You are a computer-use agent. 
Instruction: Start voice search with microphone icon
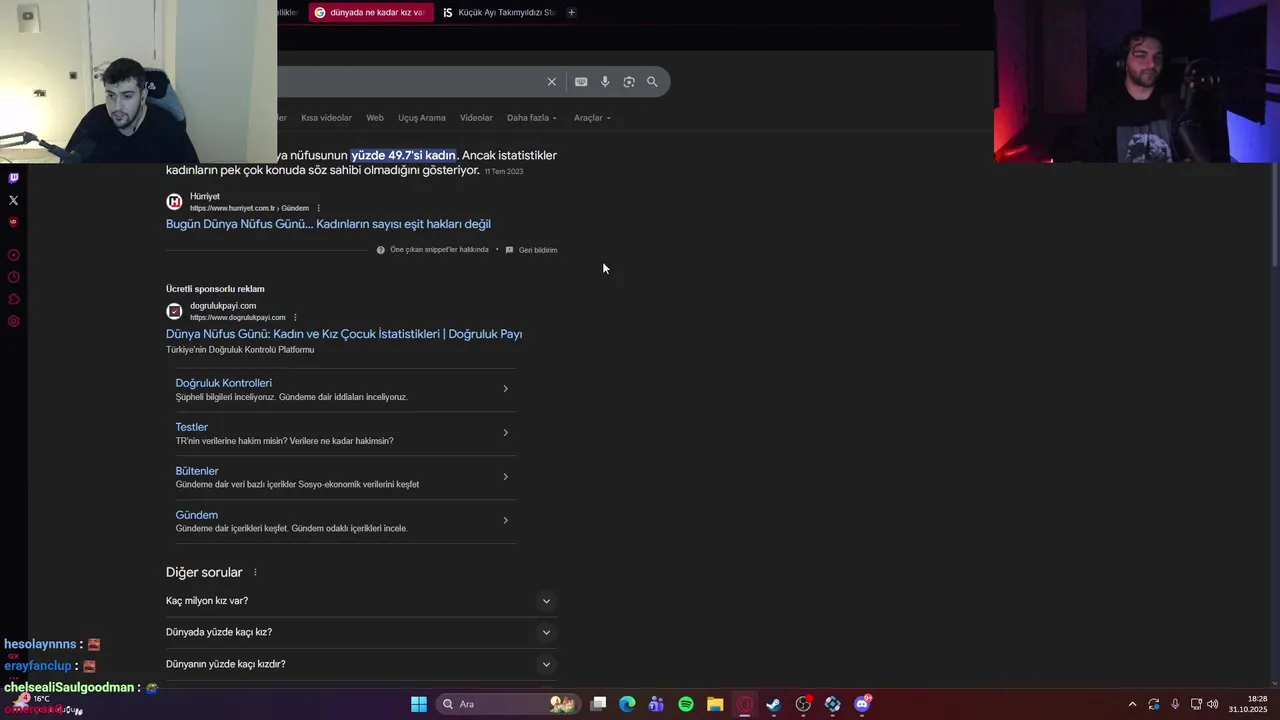605,82
